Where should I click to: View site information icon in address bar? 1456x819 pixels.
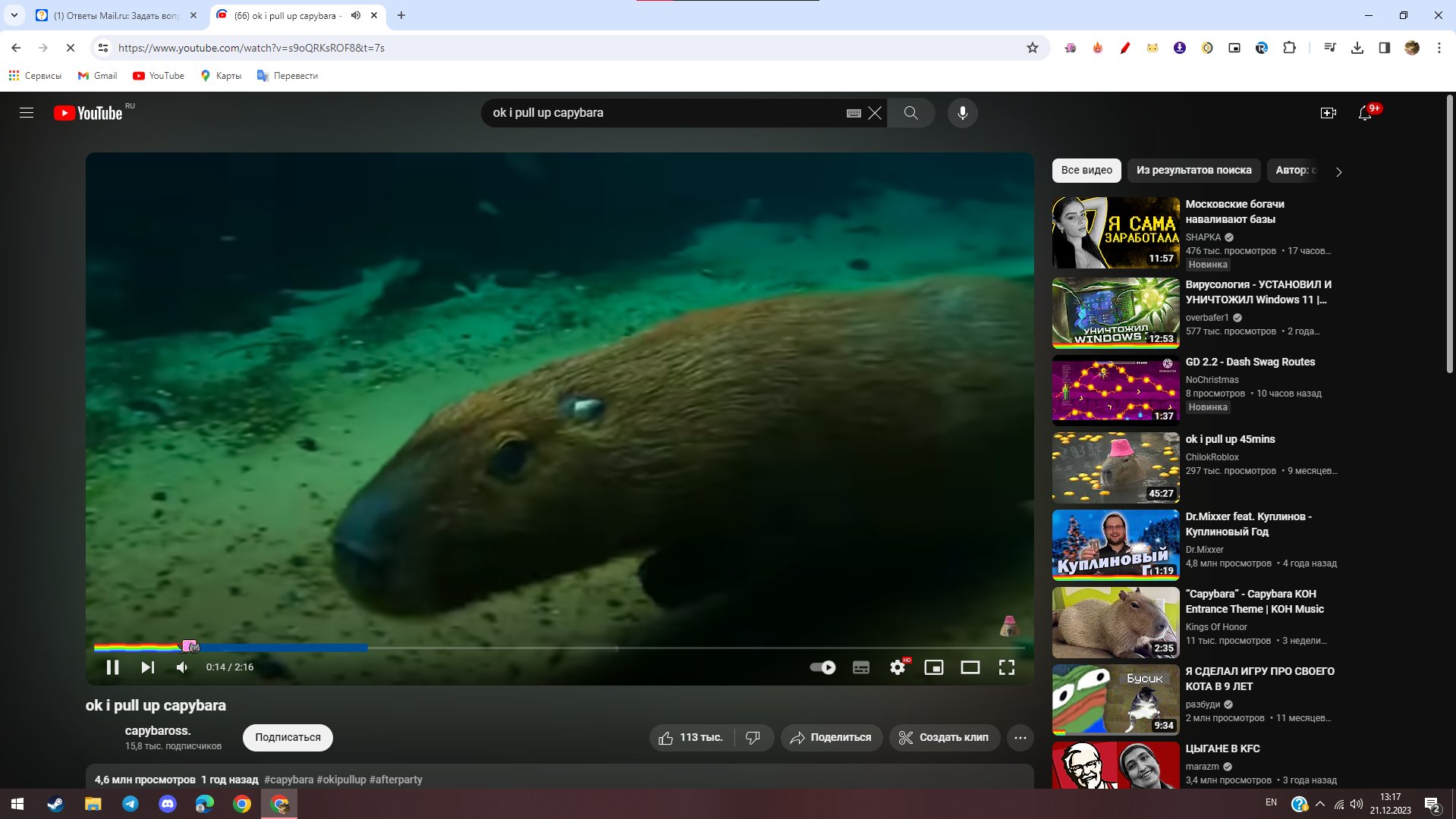click(103, 48)
